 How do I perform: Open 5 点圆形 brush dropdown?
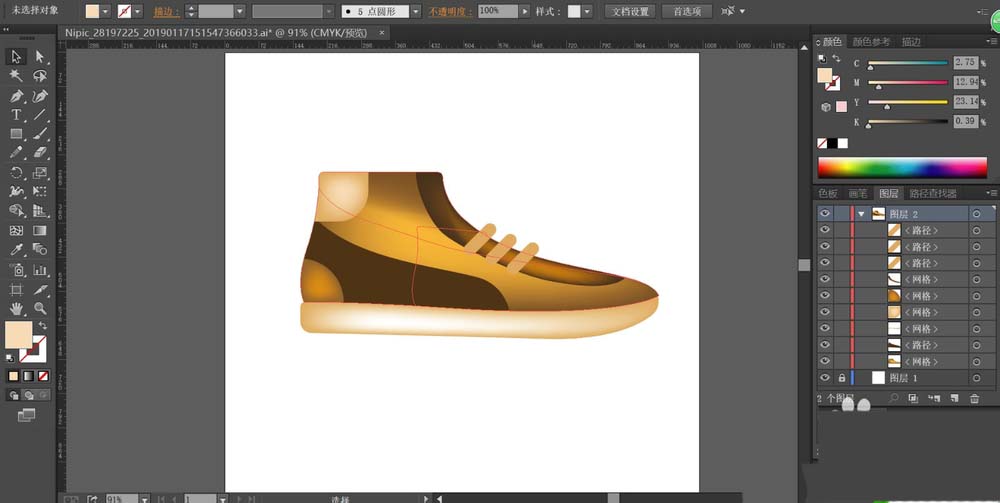coord(415,11)
